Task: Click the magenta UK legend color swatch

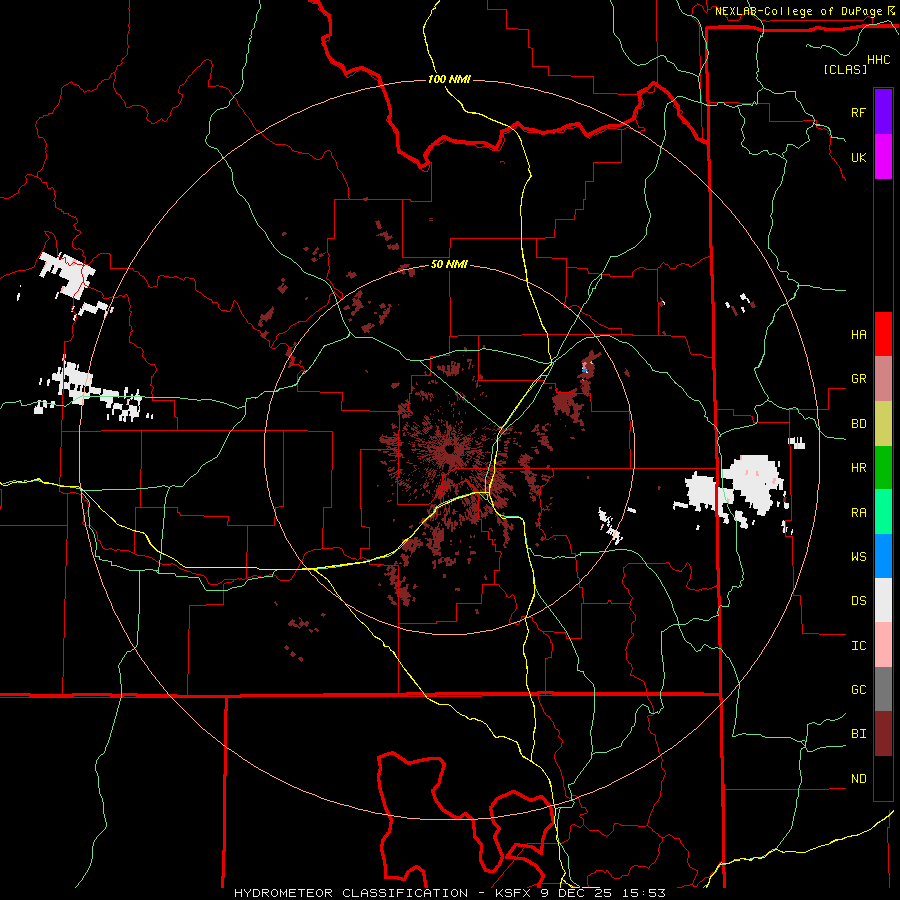Action: coord(883,157)
